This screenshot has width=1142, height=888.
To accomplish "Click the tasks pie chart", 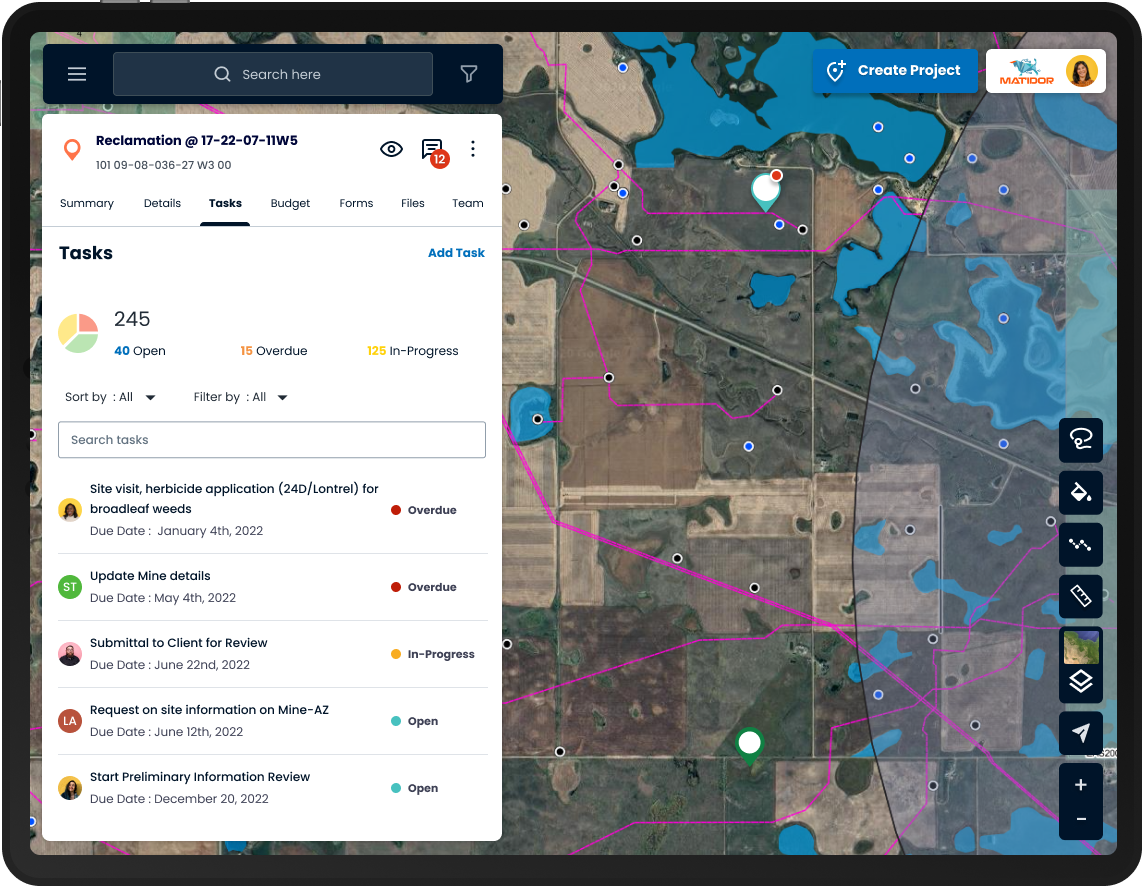I will (78, 333).
